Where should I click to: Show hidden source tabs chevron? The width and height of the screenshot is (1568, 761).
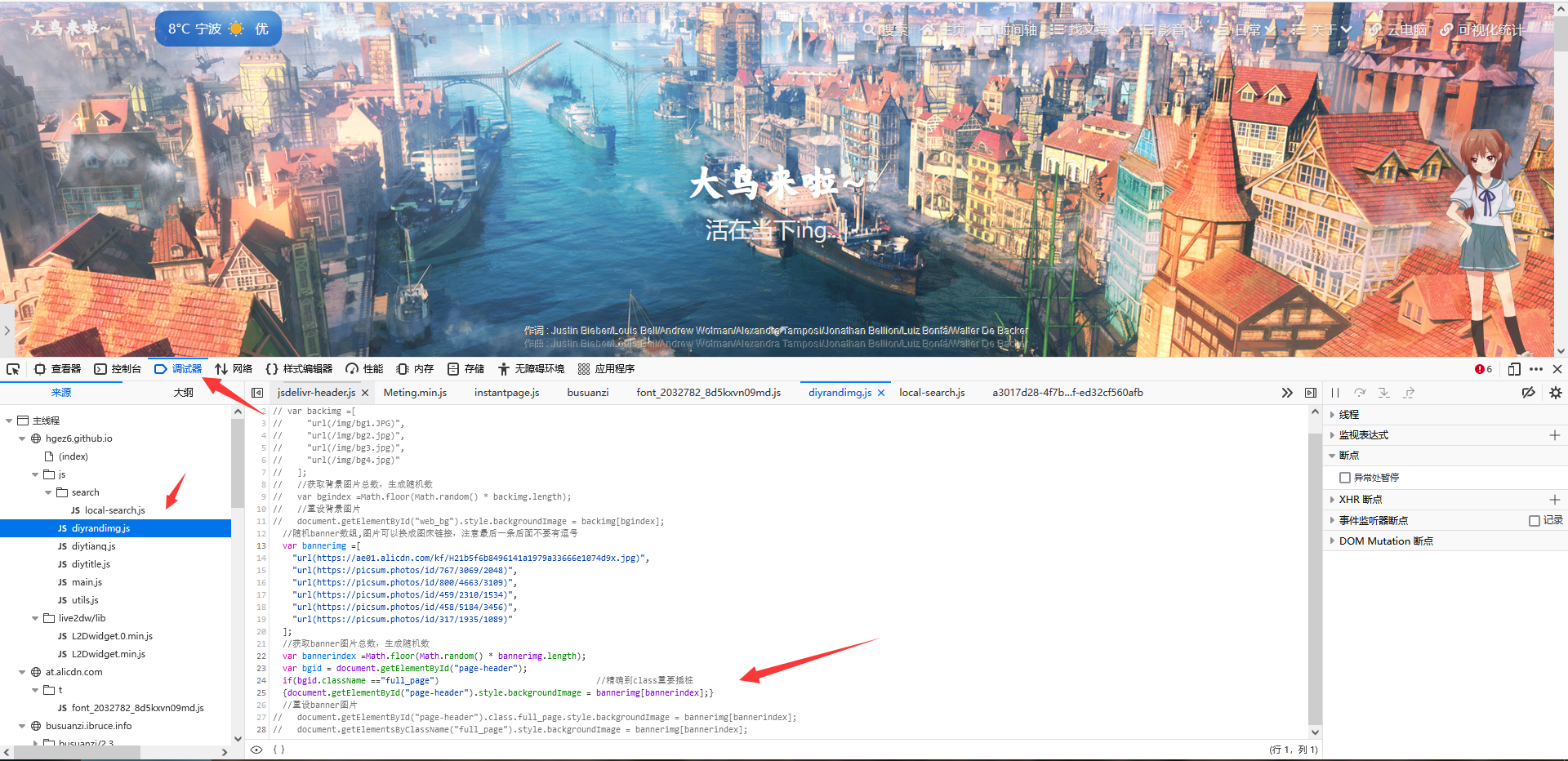click(1287, 393)
